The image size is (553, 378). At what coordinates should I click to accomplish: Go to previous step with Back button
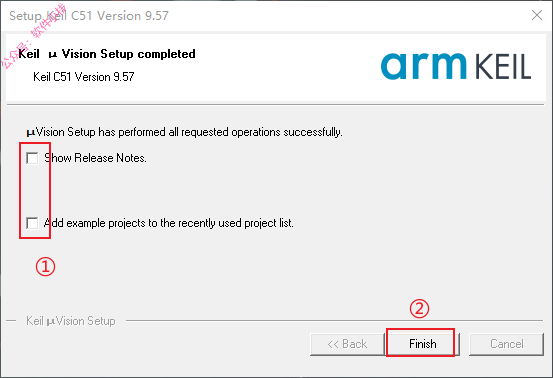347,344
